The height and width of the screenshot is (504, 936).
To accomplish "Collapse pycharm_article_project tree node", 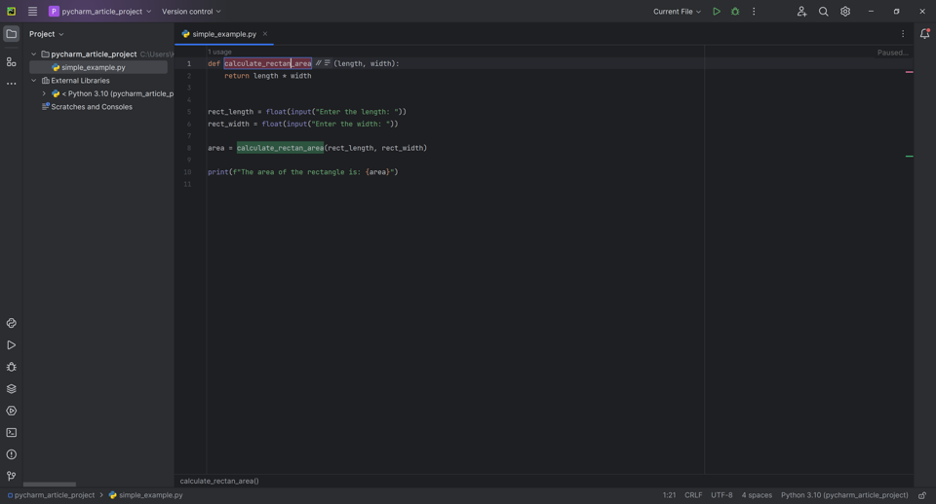I will [34, 54].
